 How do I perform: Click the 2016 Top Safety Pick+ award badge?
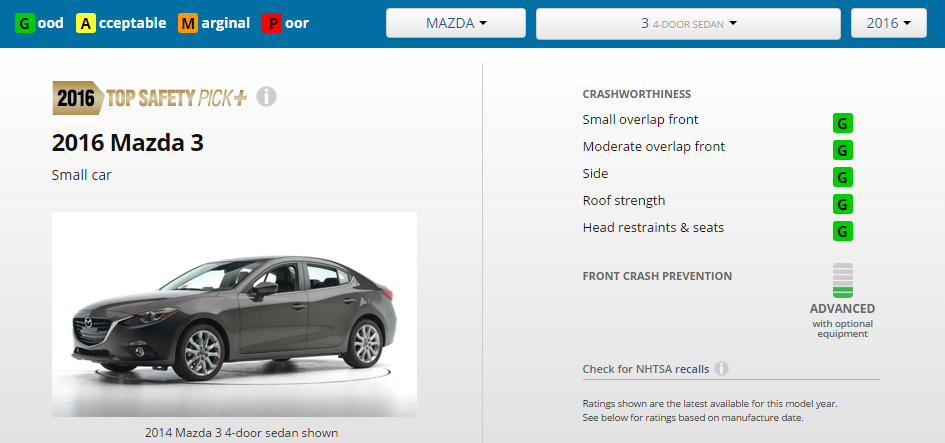[149, 98]
